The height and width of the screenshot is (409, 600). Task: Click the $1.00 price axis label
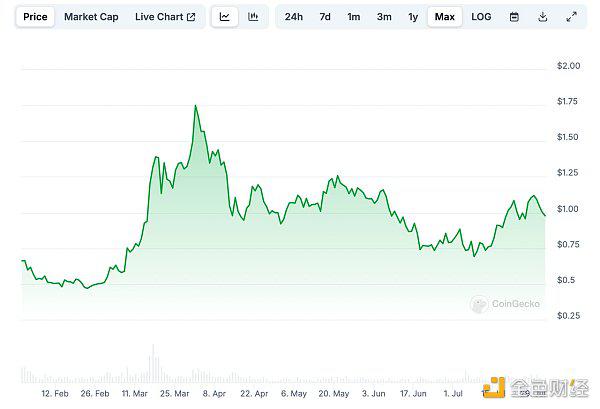568,209
